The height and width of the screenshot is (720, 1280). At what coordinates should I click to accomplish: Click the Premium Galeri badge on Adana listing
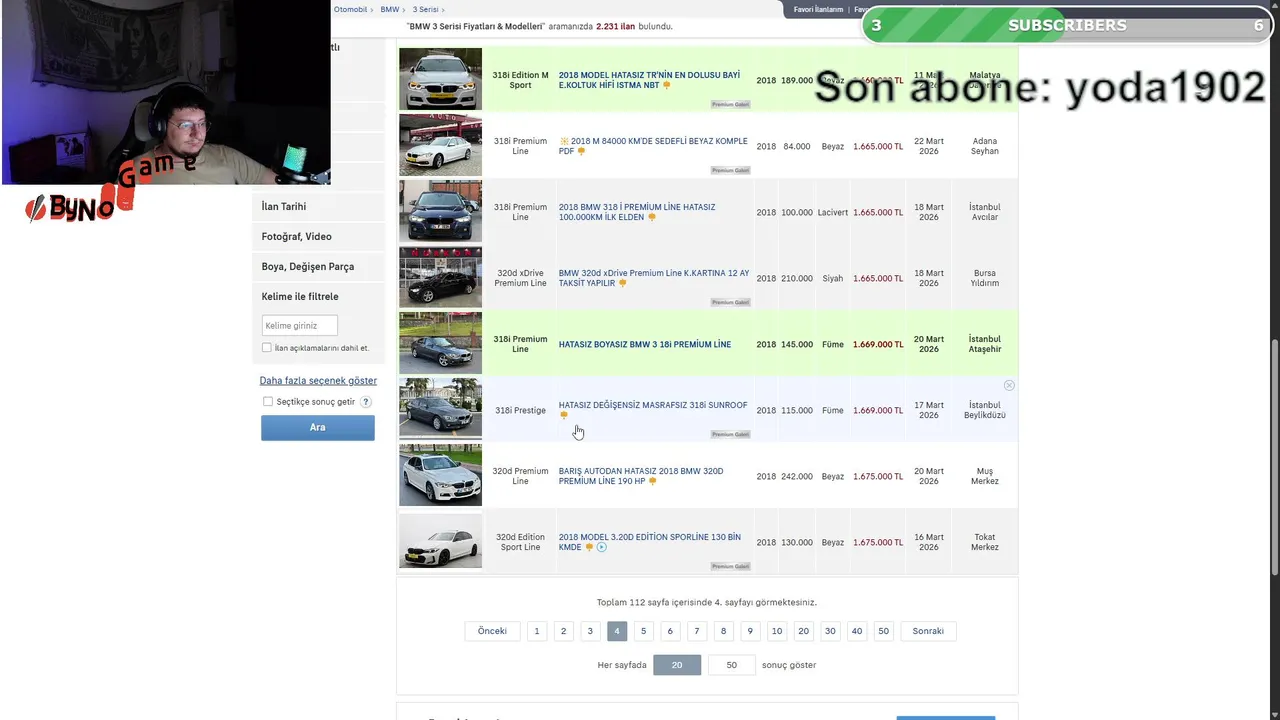(x=730, y=170)
